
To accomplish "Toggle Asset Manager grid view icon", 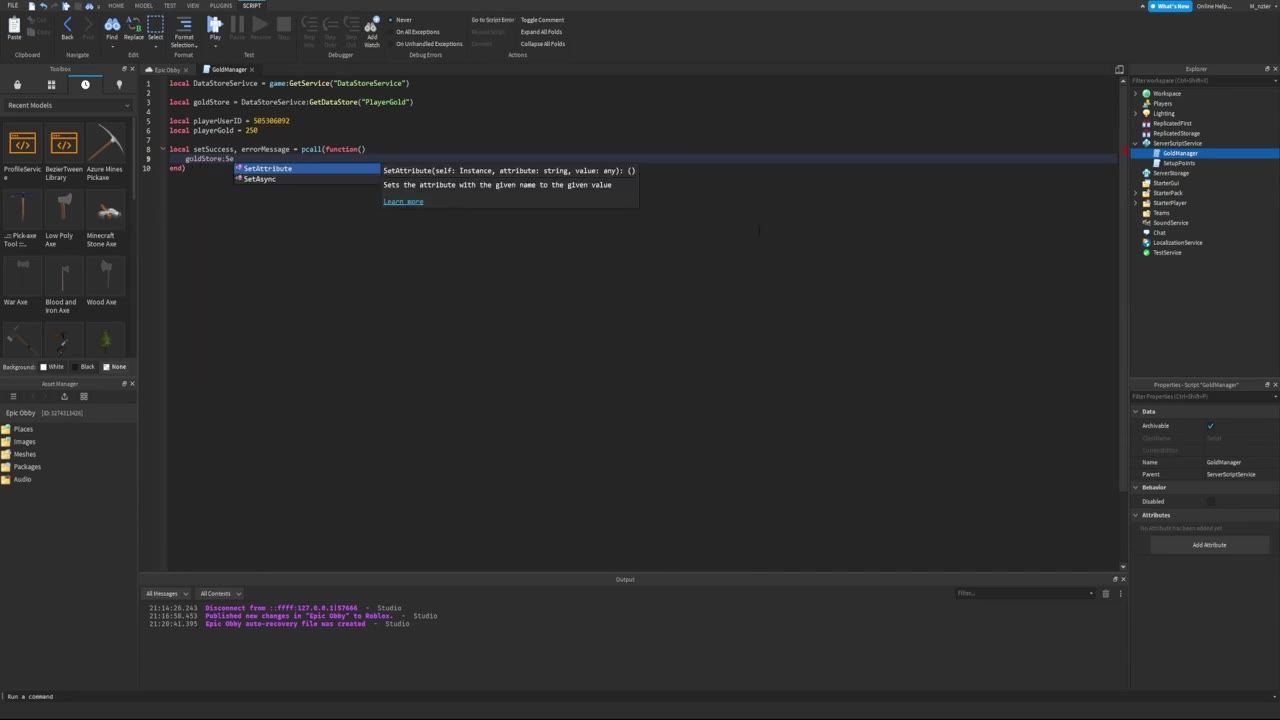I will 84,397.
